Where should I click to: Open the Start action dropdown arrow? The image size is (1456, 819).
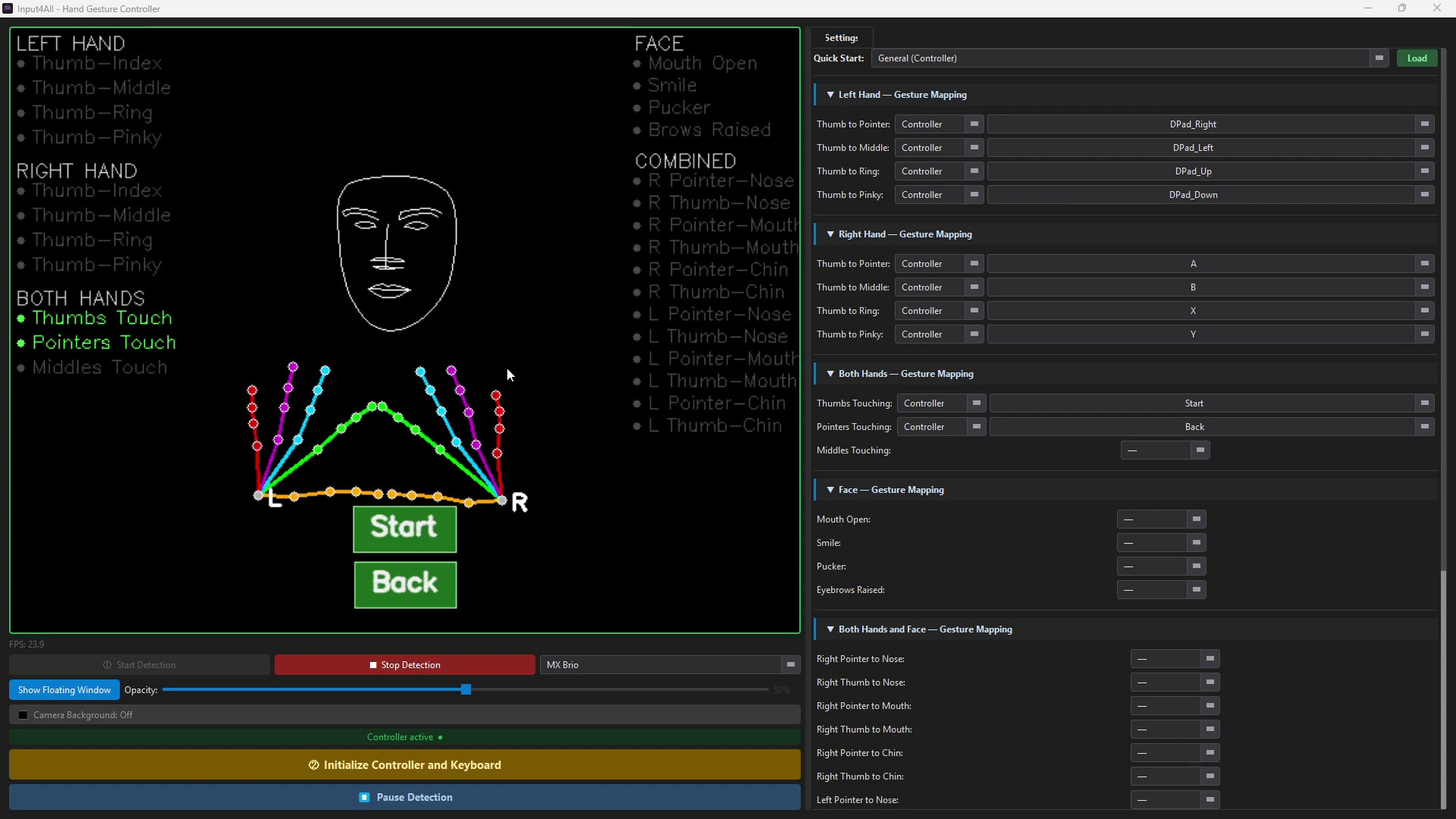[1424, 403]
